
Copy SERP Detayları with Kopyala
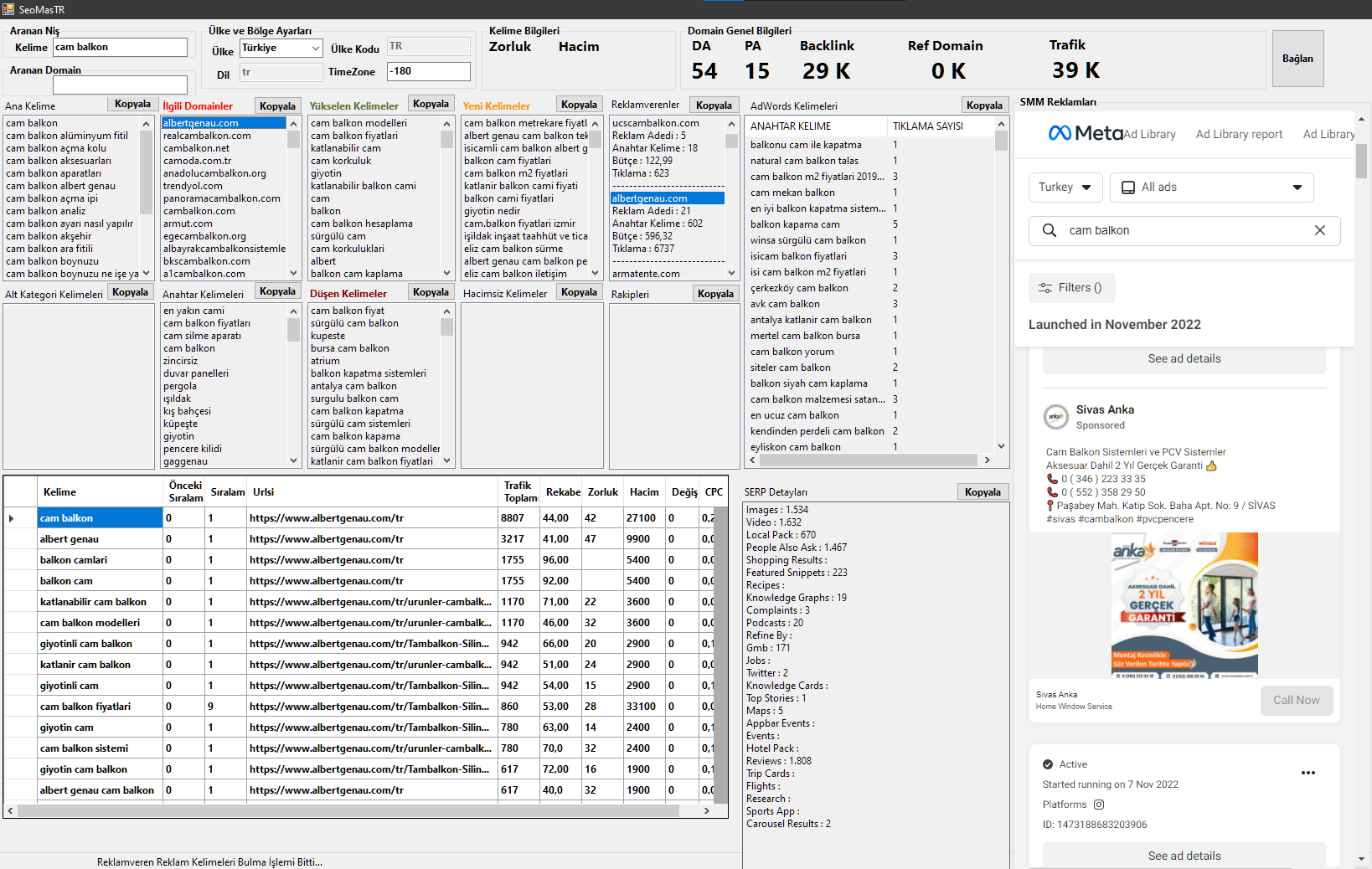pyautogui.click(x=983, y=492)
